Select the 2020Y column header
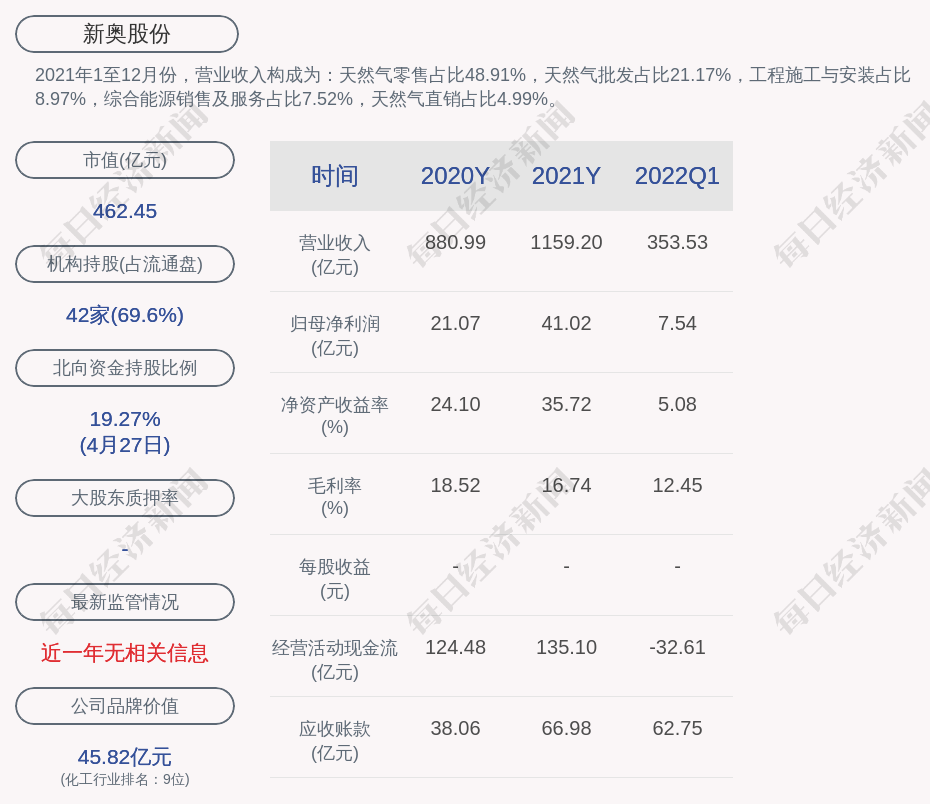The image size is (930, 804). click(455, 176)
